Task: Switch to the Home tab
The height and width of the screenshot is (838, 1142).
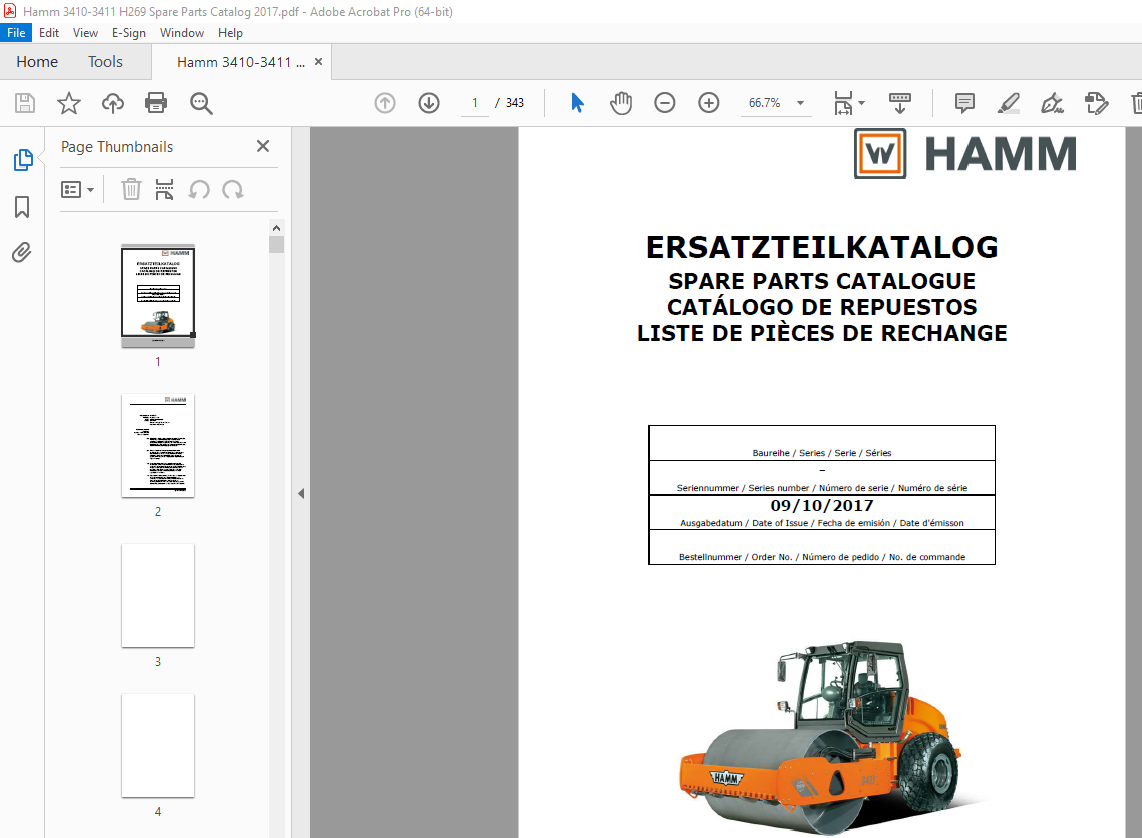Action: tap(37, 62)
